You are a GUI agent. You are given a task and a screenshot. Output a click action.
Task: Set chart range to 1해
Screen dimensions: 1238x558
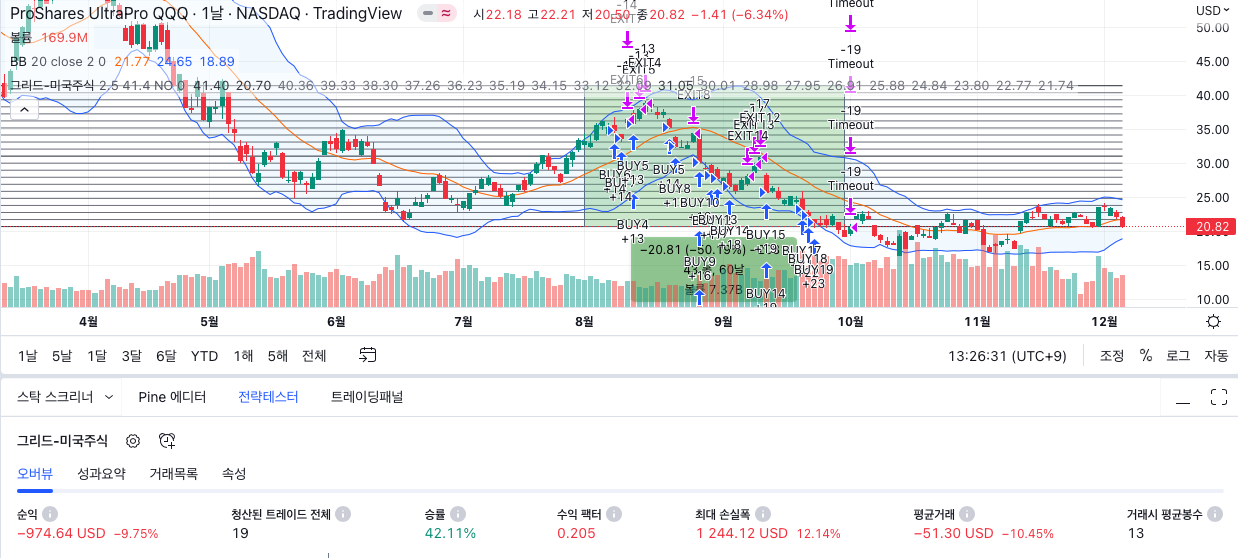(x=243, y=356)
